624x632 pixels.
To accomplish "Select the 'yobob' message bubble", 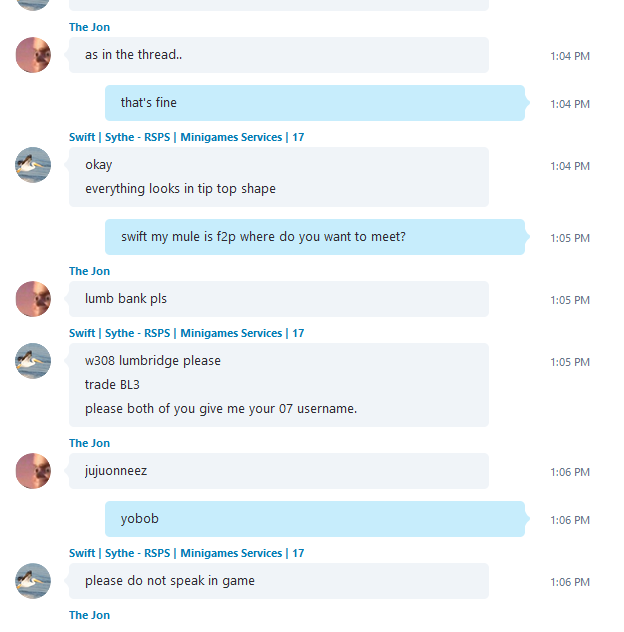I will click(315, 519).
